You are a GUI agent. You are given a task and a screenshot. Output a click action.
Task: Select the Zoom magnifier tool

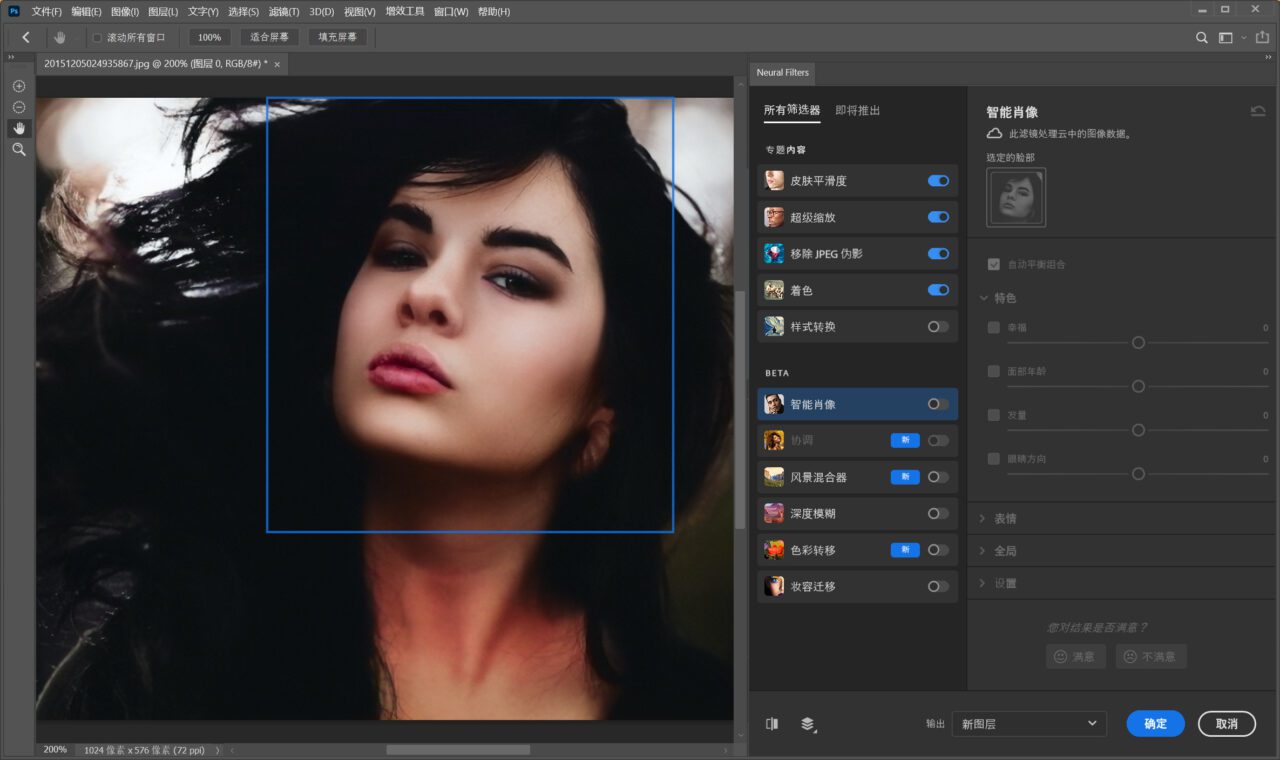(19, 149)
